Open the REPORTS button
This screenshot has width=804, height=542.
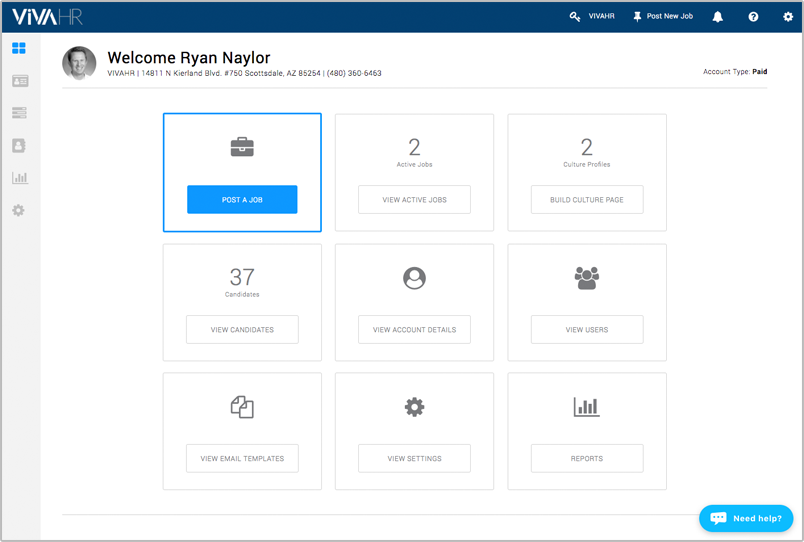point(587,458)
